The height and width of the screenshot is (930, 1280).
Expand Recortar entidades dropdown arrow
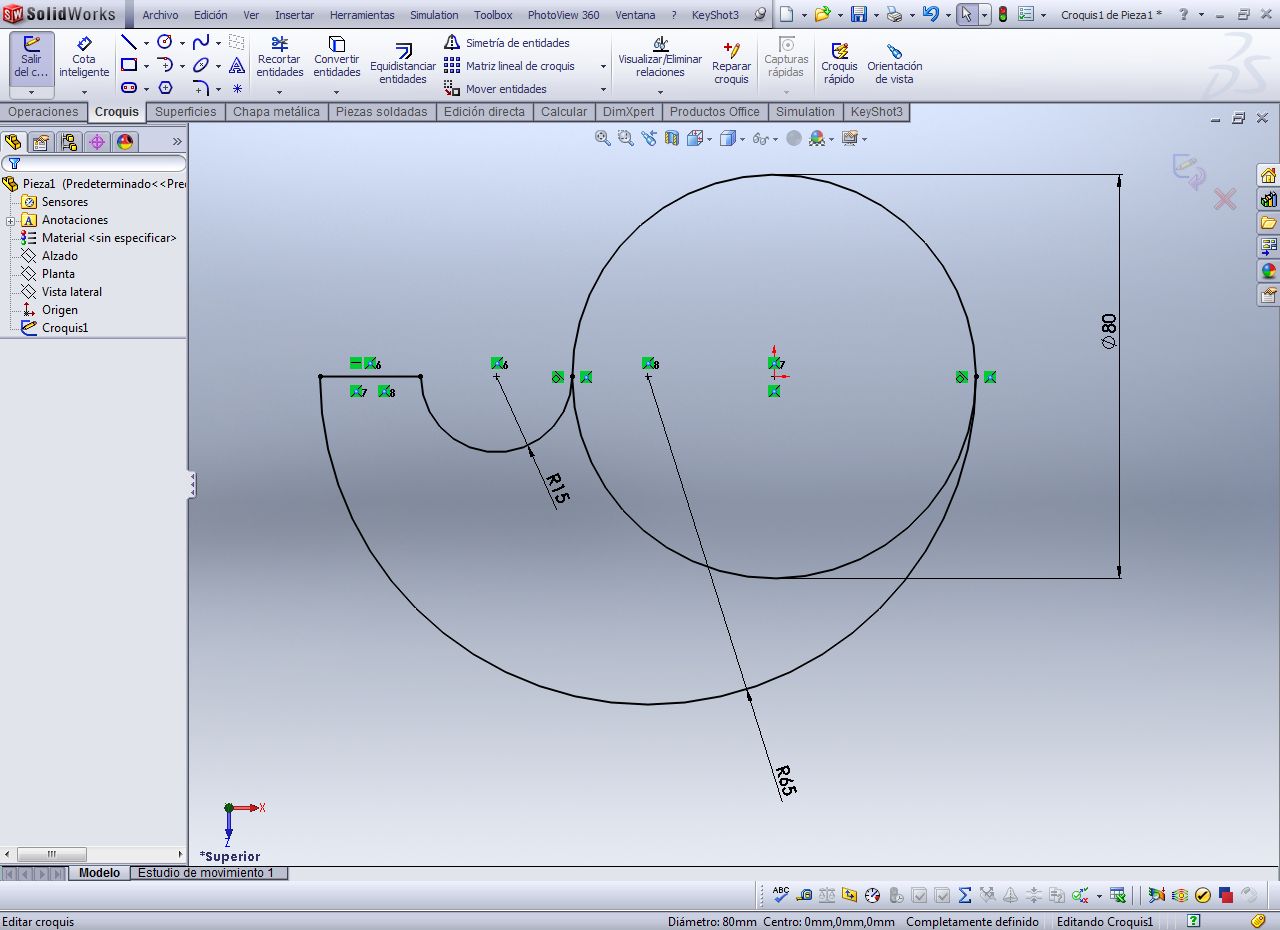279,92
